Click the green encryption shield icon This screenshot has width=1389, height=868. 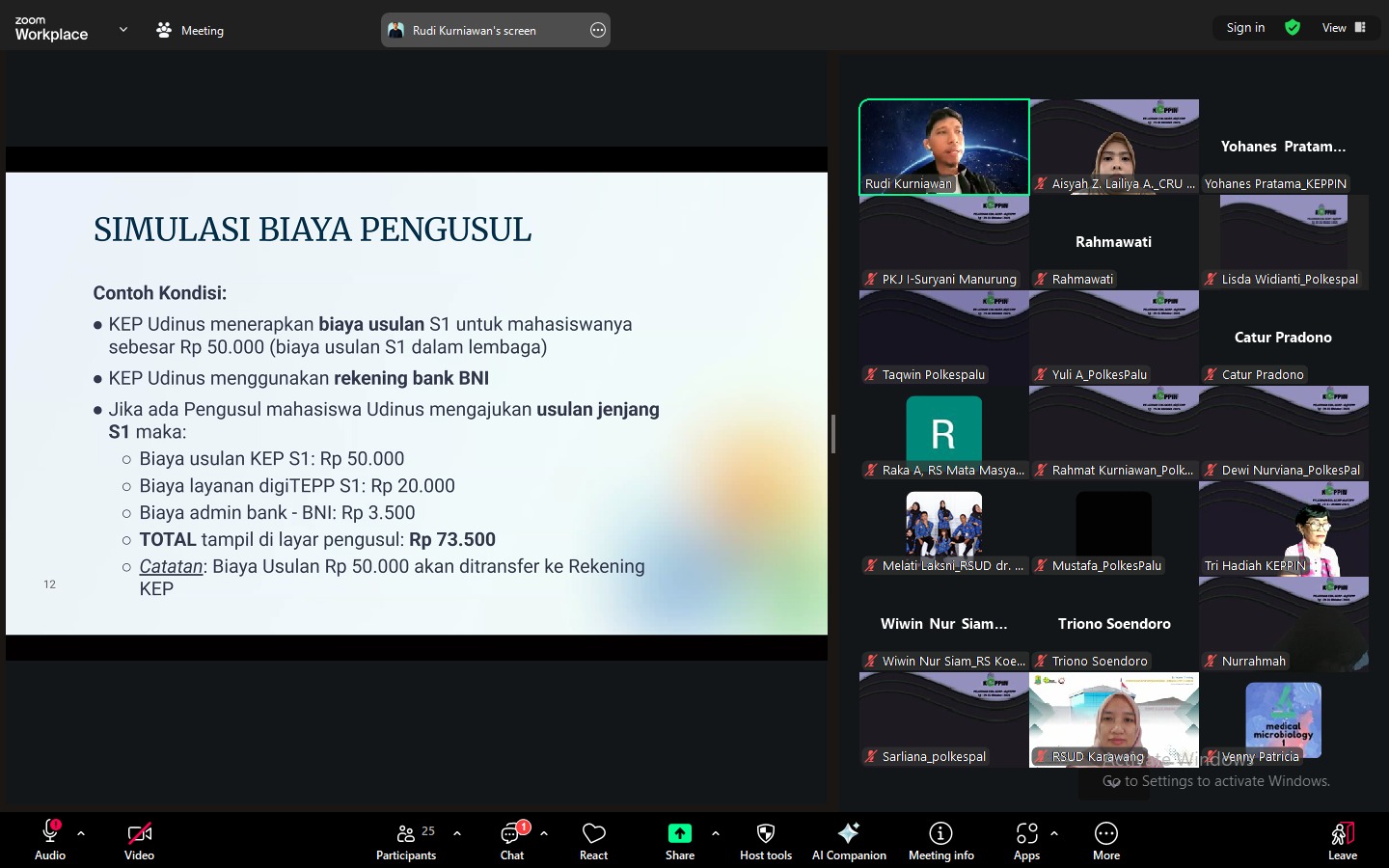(1293, 28)
